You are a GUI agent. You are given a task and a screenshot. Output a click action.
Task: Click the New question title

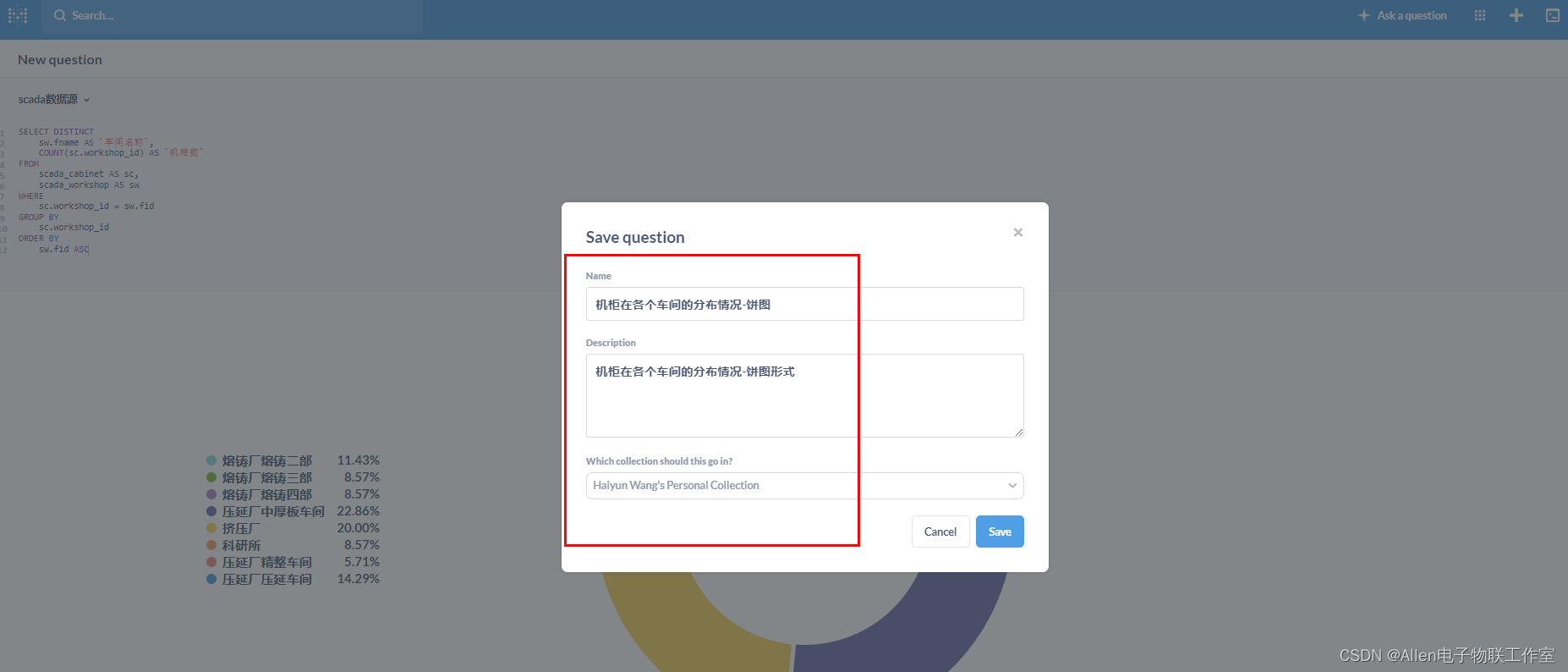pos(60,59)
